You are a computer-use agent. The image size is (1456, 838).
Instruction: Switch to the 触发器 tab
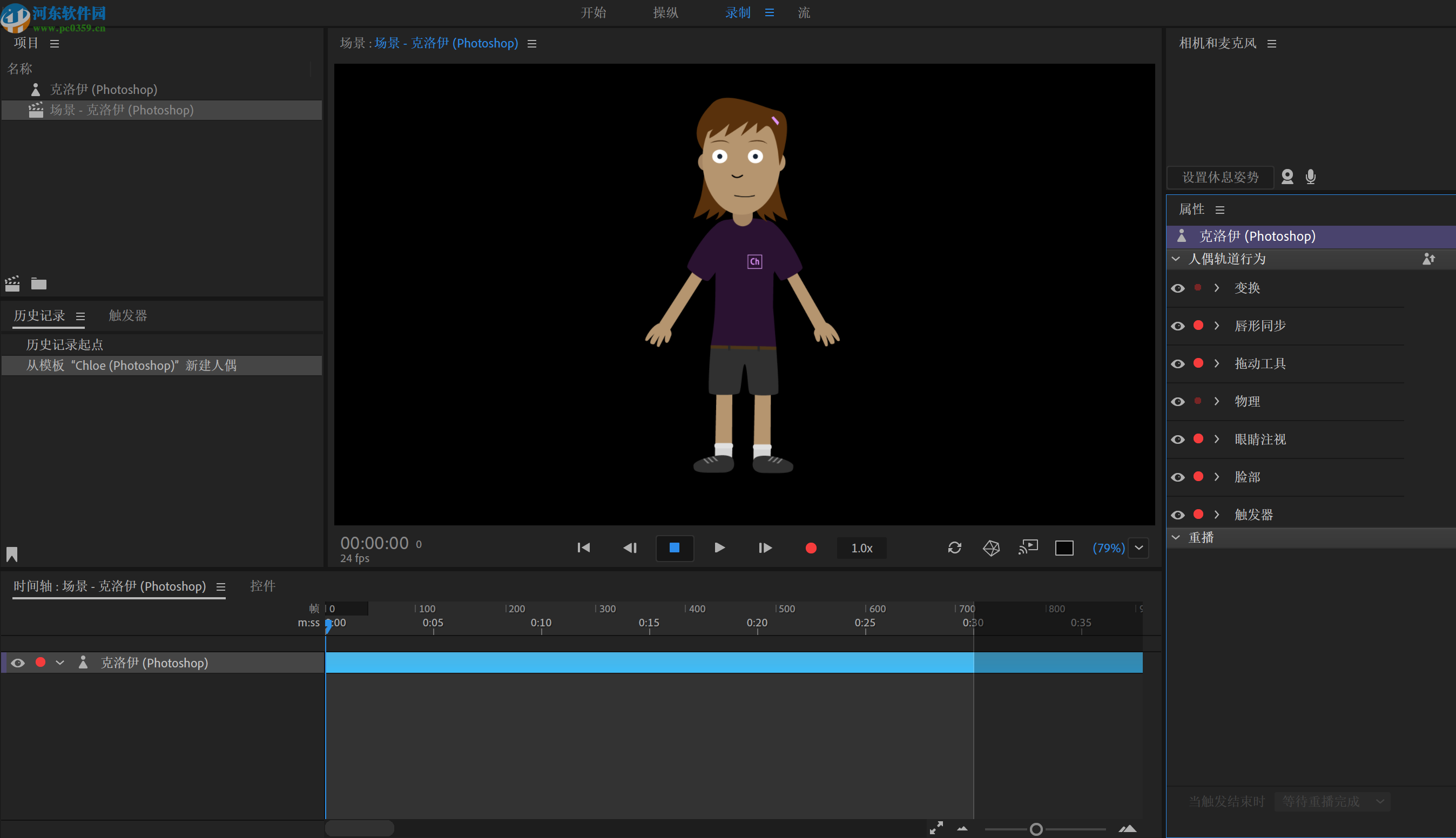click(127, 315)
